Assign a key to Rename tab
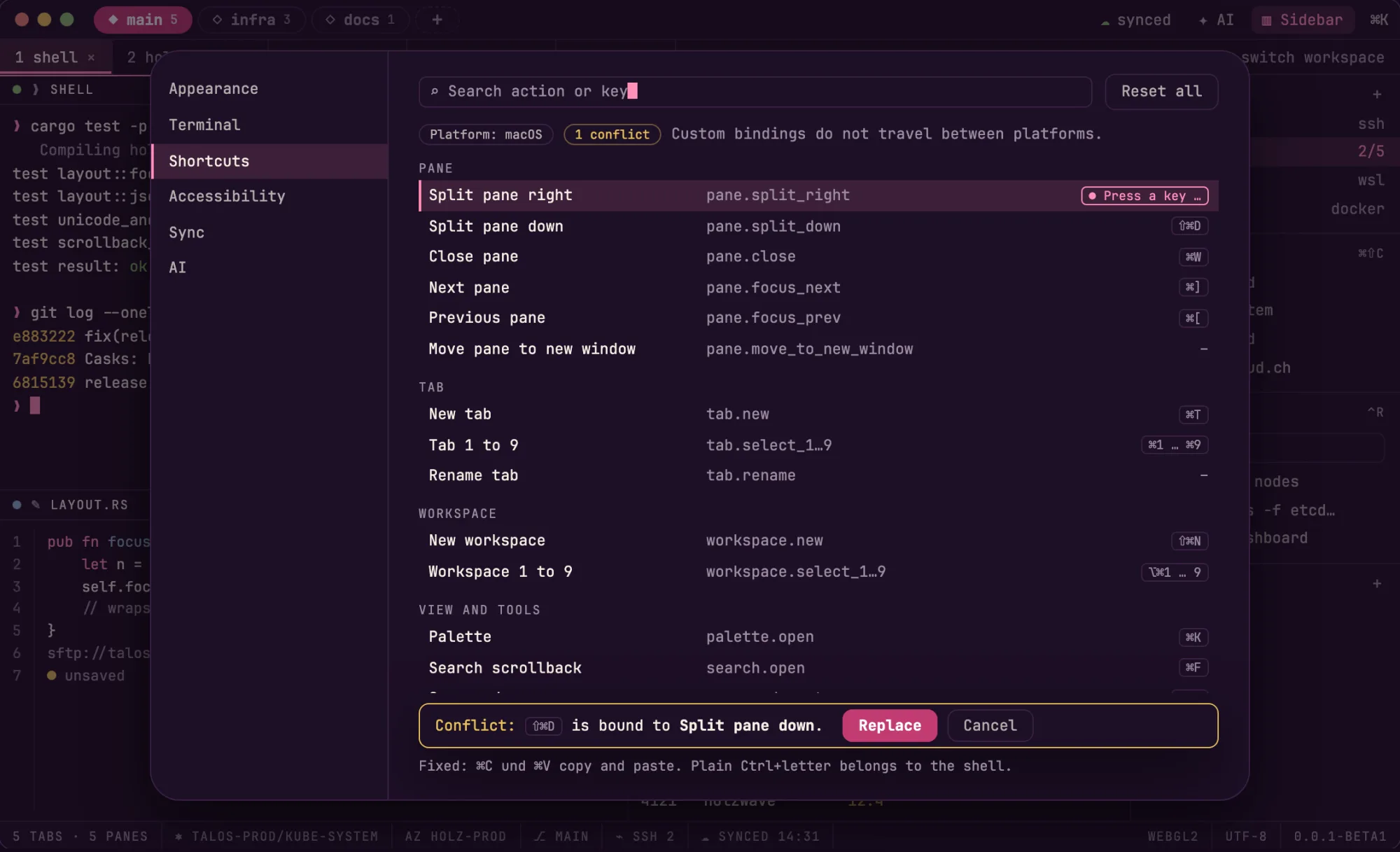 (1203, 475)
